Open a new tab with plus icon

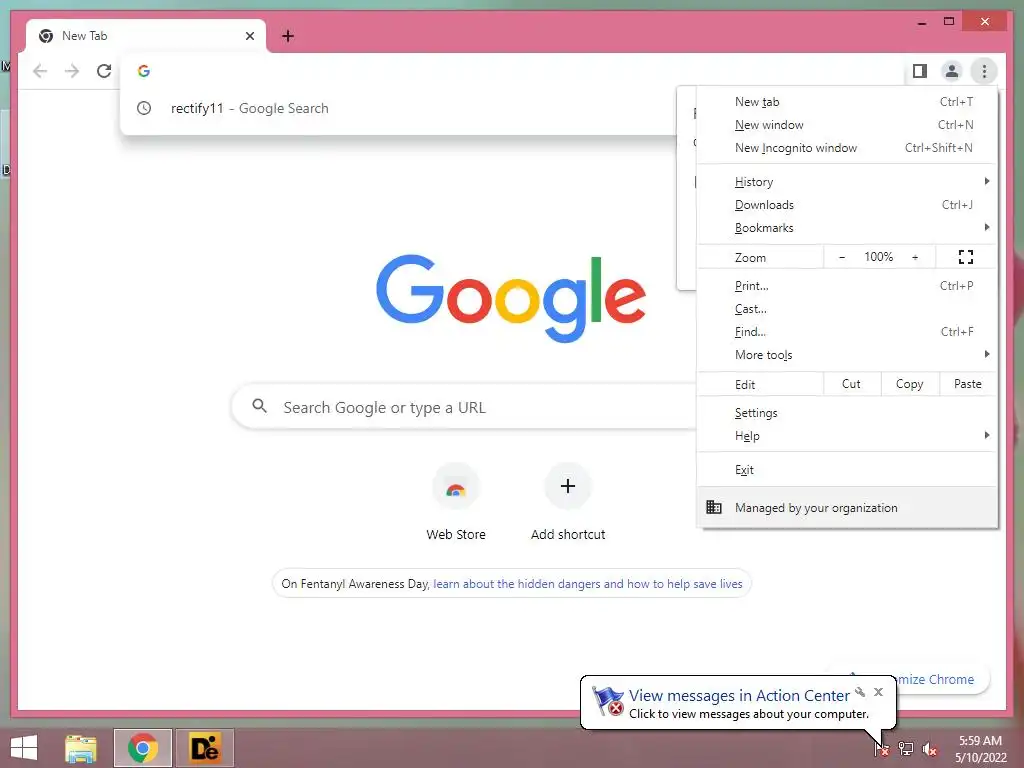288,36
